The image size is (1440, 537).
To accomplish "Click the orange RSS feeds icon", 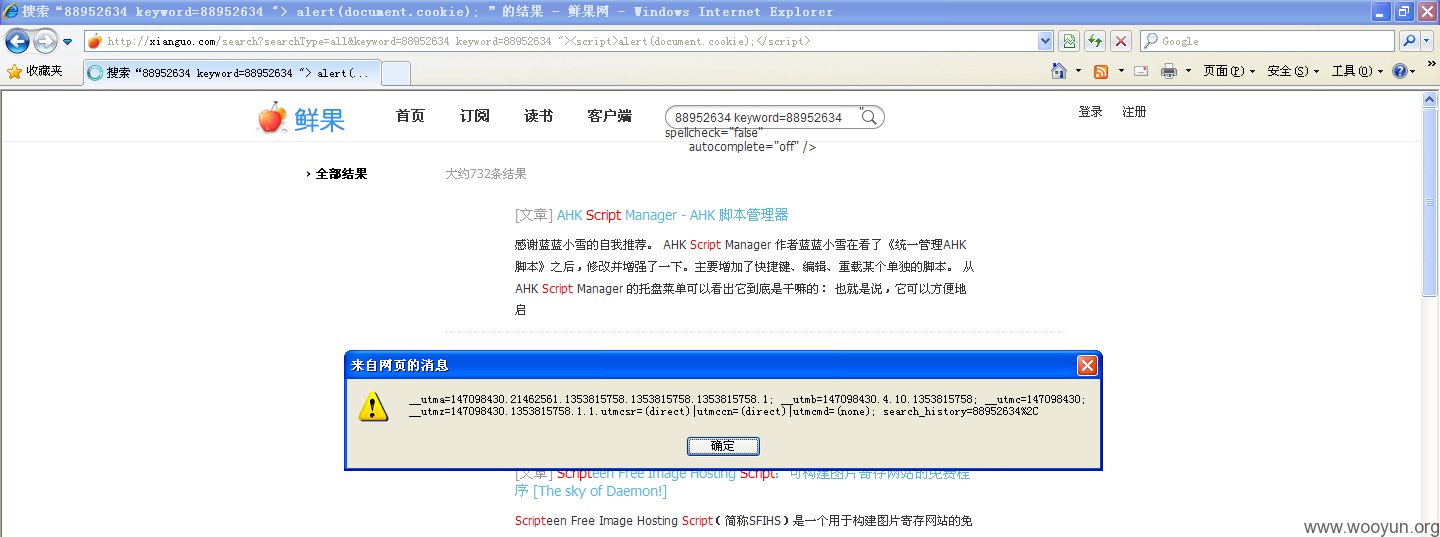I will (1101, 71).
